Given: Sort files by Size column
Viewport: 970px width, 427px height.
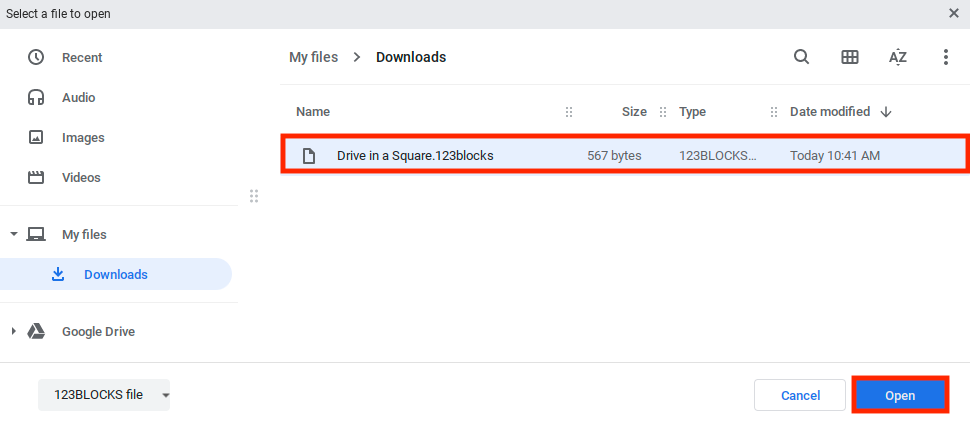Looking at the screenshot, I should click(x=634, y=112).
